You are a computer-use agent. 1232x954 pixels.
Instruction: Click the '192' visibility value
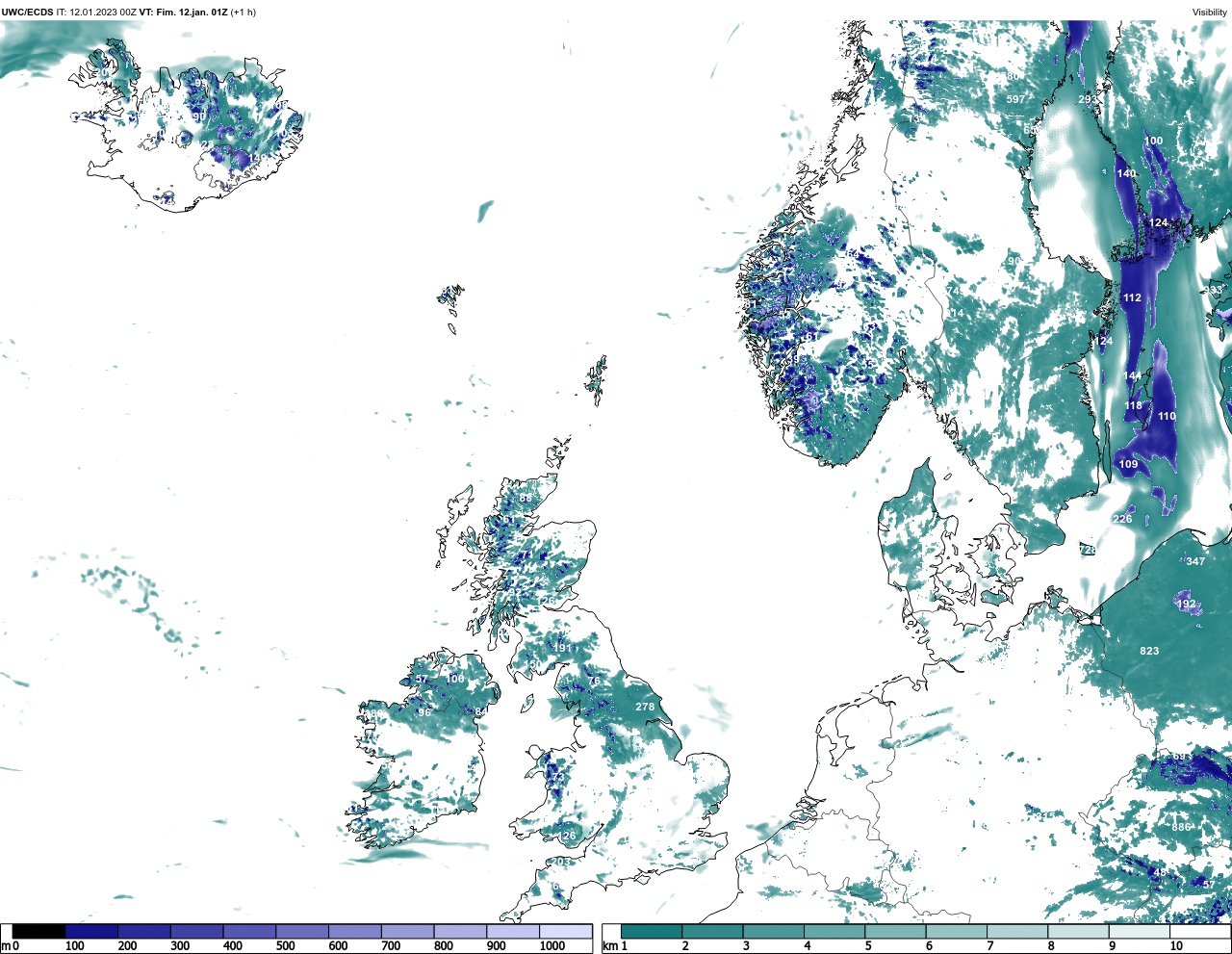coord(1186,604)
